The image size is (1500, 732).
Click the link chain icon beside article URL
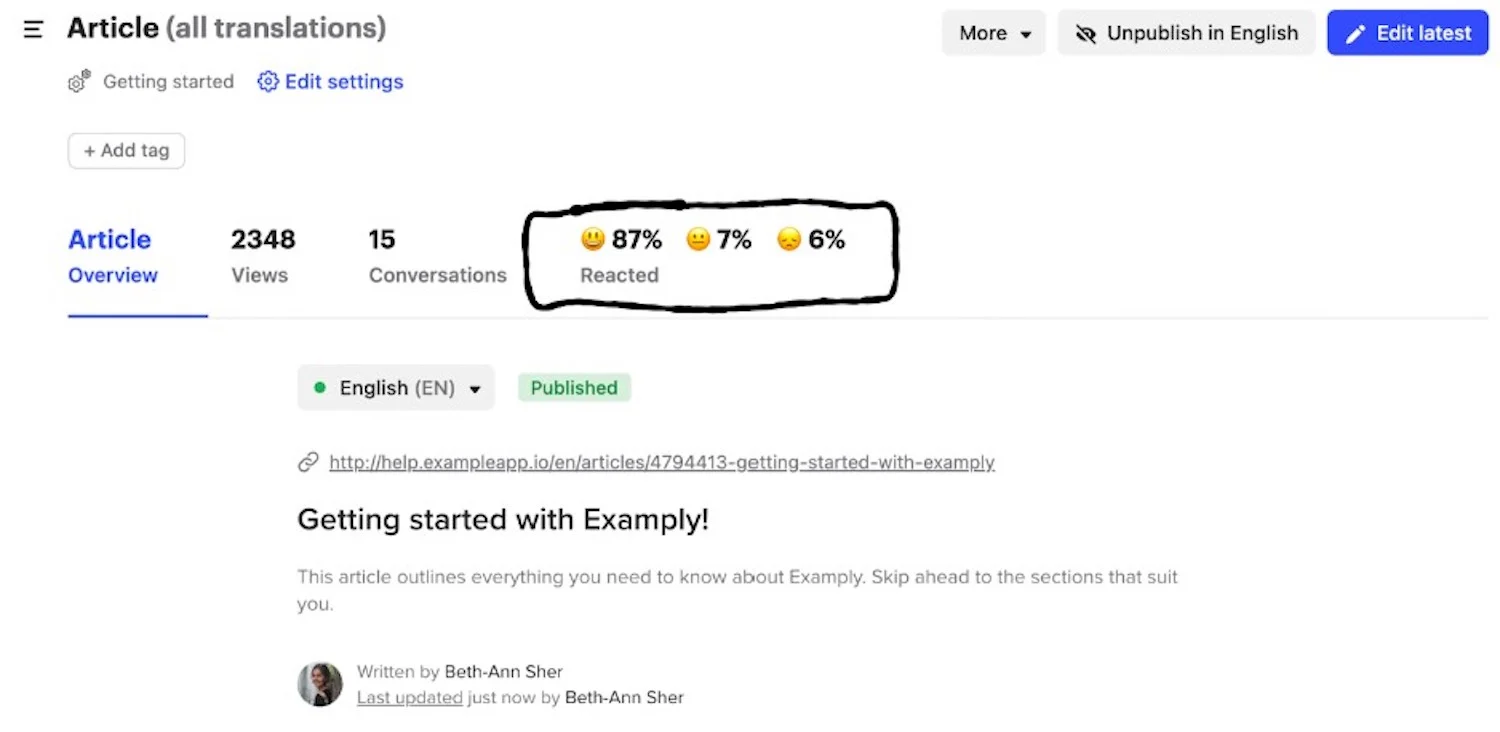pos(309,463)
